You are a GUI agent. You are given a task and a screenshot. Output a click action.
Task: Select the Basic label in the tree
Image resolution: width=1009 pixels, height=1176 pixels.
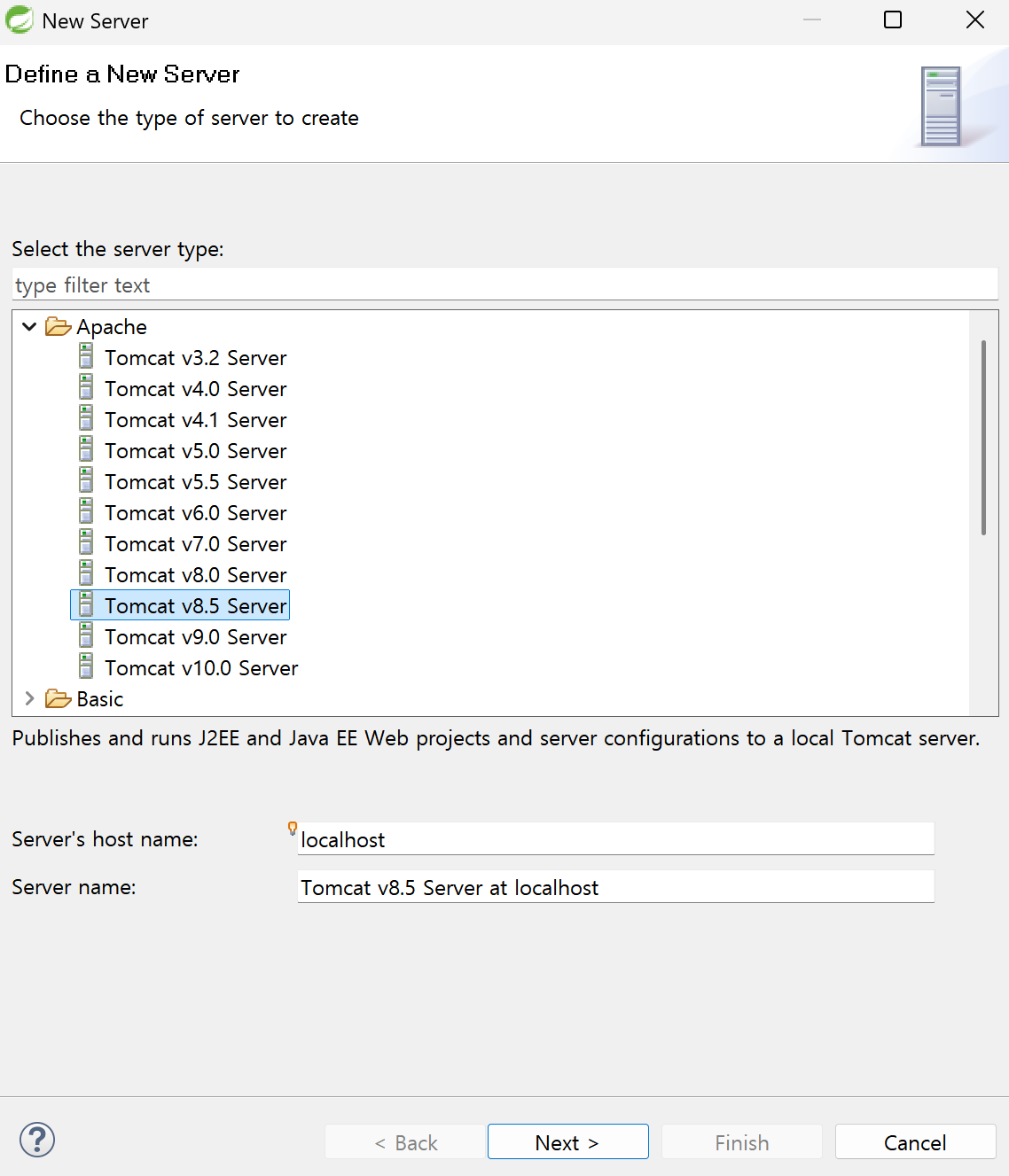pos(100,699)
